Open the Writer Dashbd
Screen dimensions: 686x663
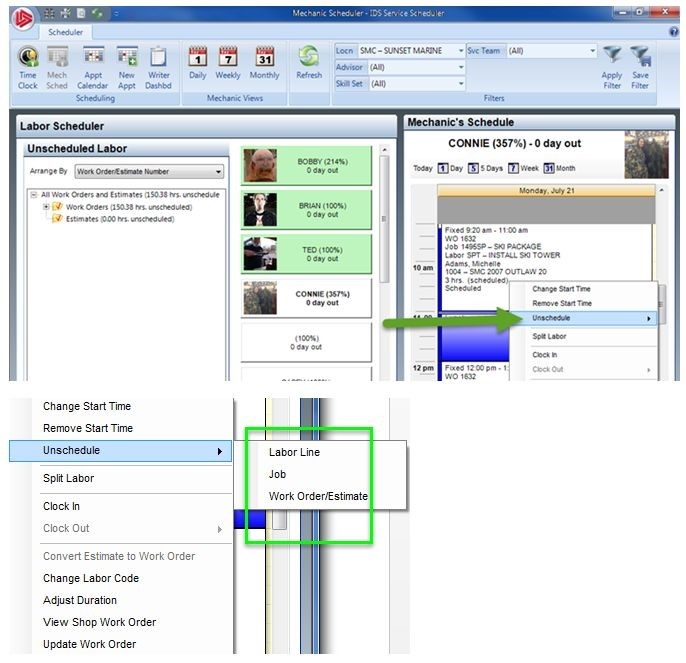pyautogui.click(x=158, y=68)
